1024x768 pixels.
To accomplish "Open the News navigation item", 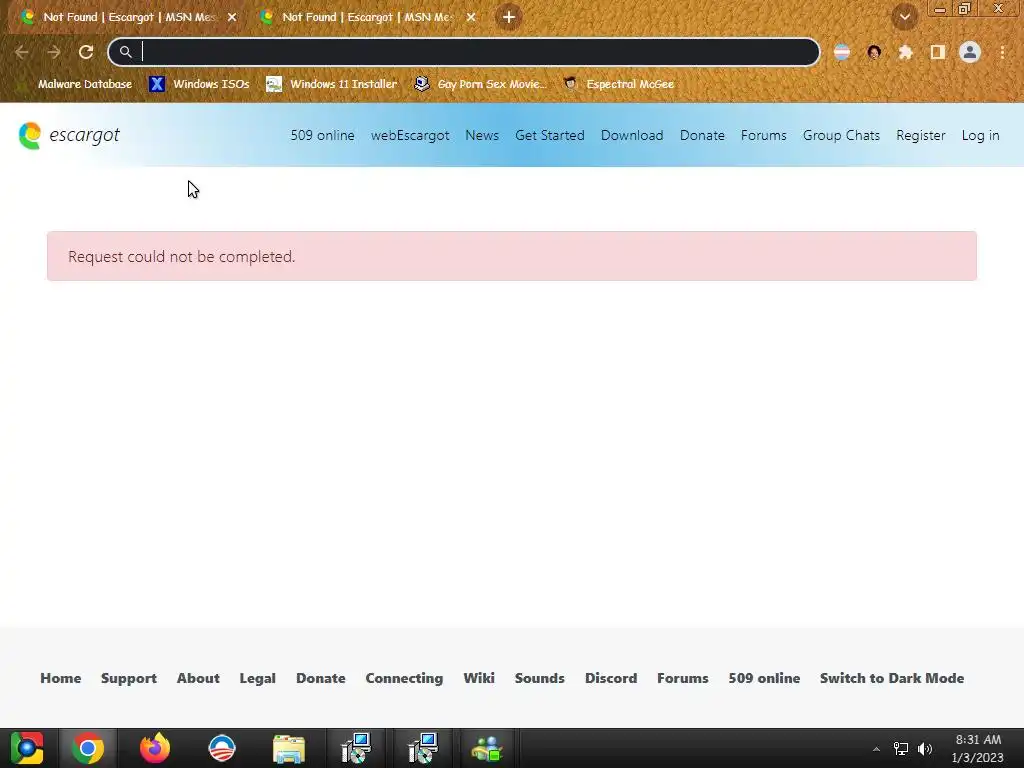I will (x=482, y=135).
